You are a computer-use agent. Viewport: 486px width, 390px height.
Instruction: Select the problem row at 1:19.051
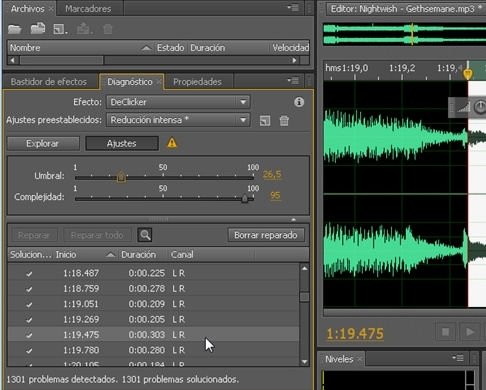[153, 304]
